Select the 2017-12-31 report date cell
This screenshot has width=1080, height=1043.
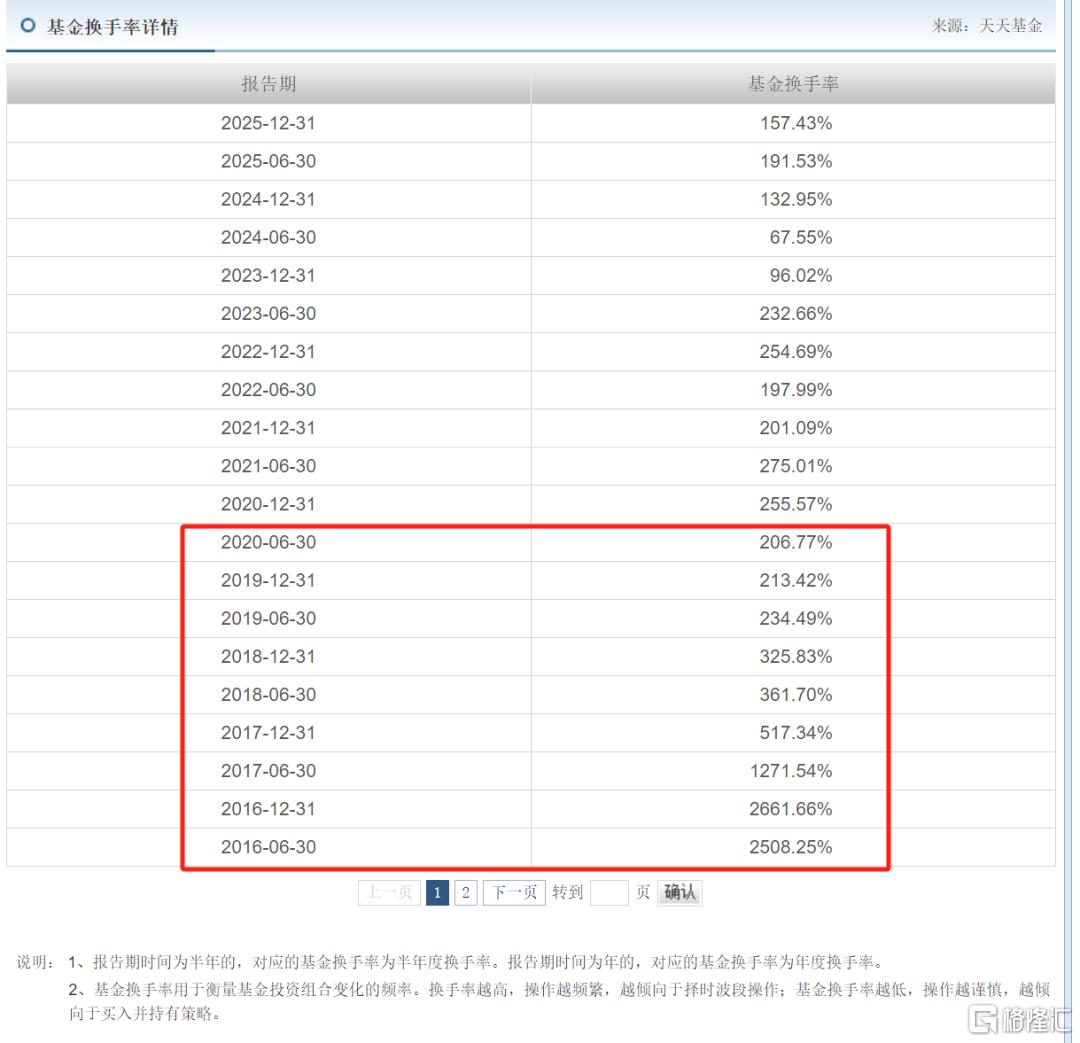[268, 733]
